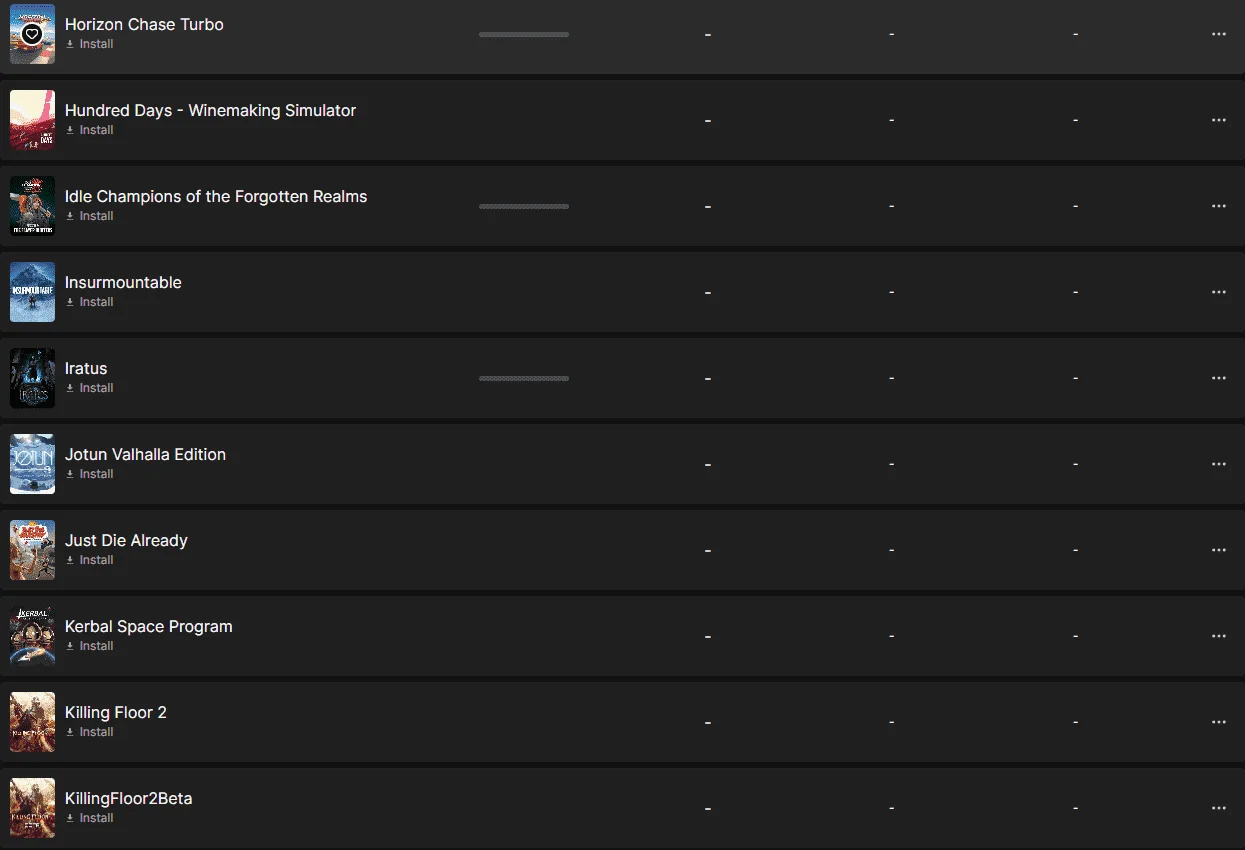This screenshot has width=1245, height=850.
Task: Click Iratus cover thumbnail
Action: (32, 378)
